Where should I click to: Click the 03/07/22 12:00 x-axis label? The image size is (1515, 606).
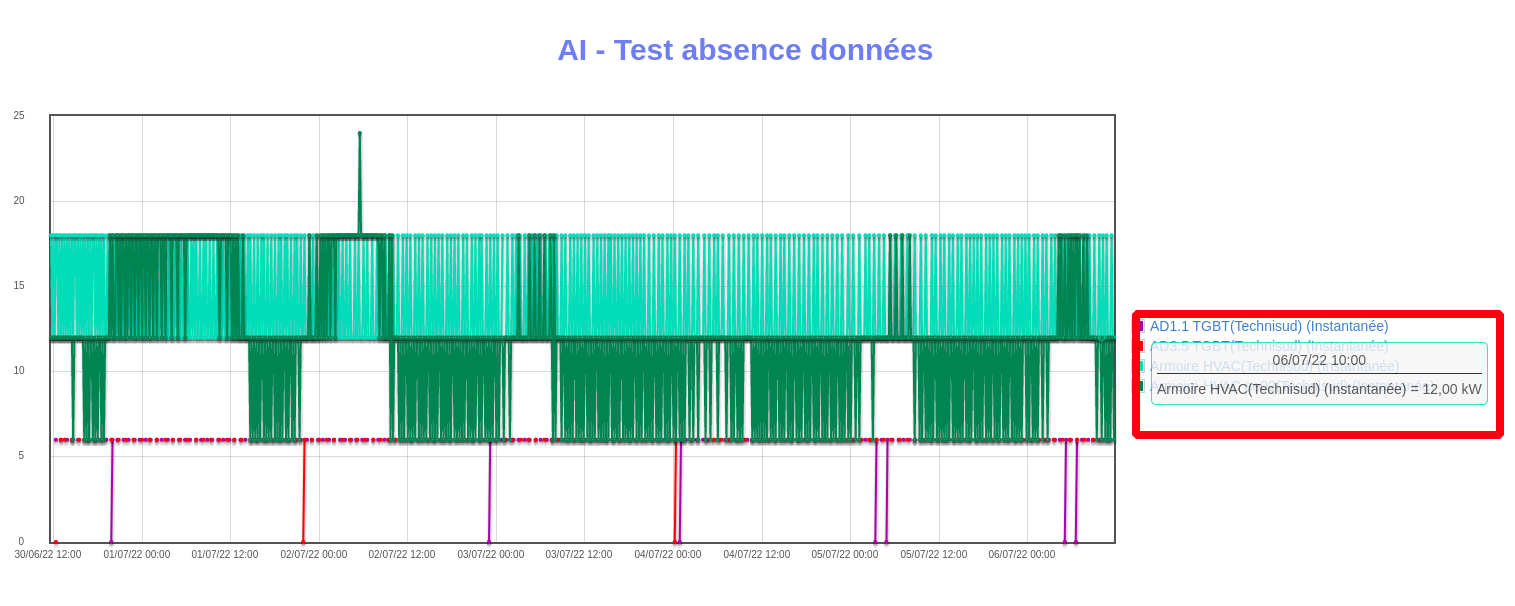tap(579, 554)
